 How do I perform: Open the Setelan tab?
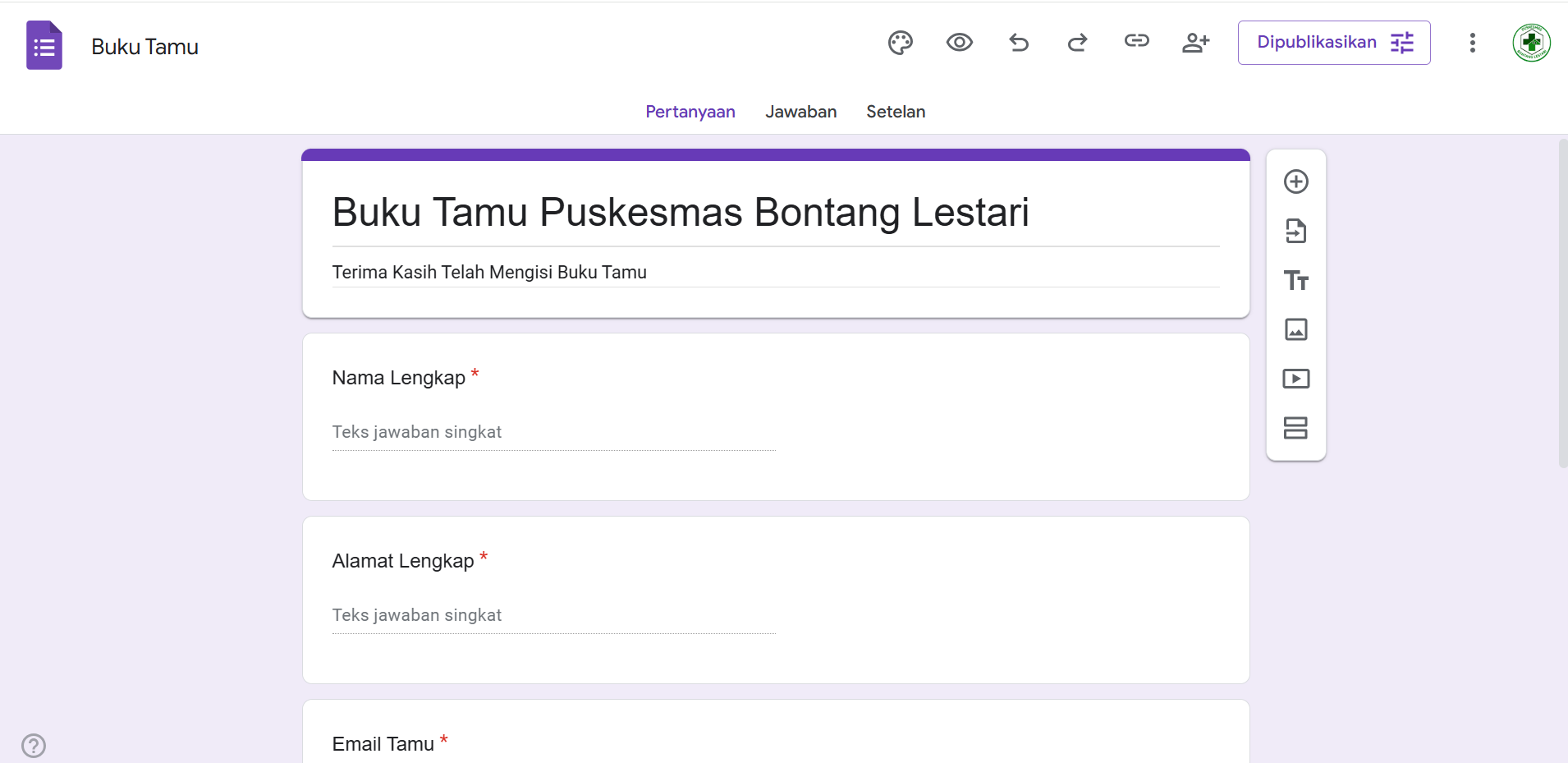[x=896, y=112]
